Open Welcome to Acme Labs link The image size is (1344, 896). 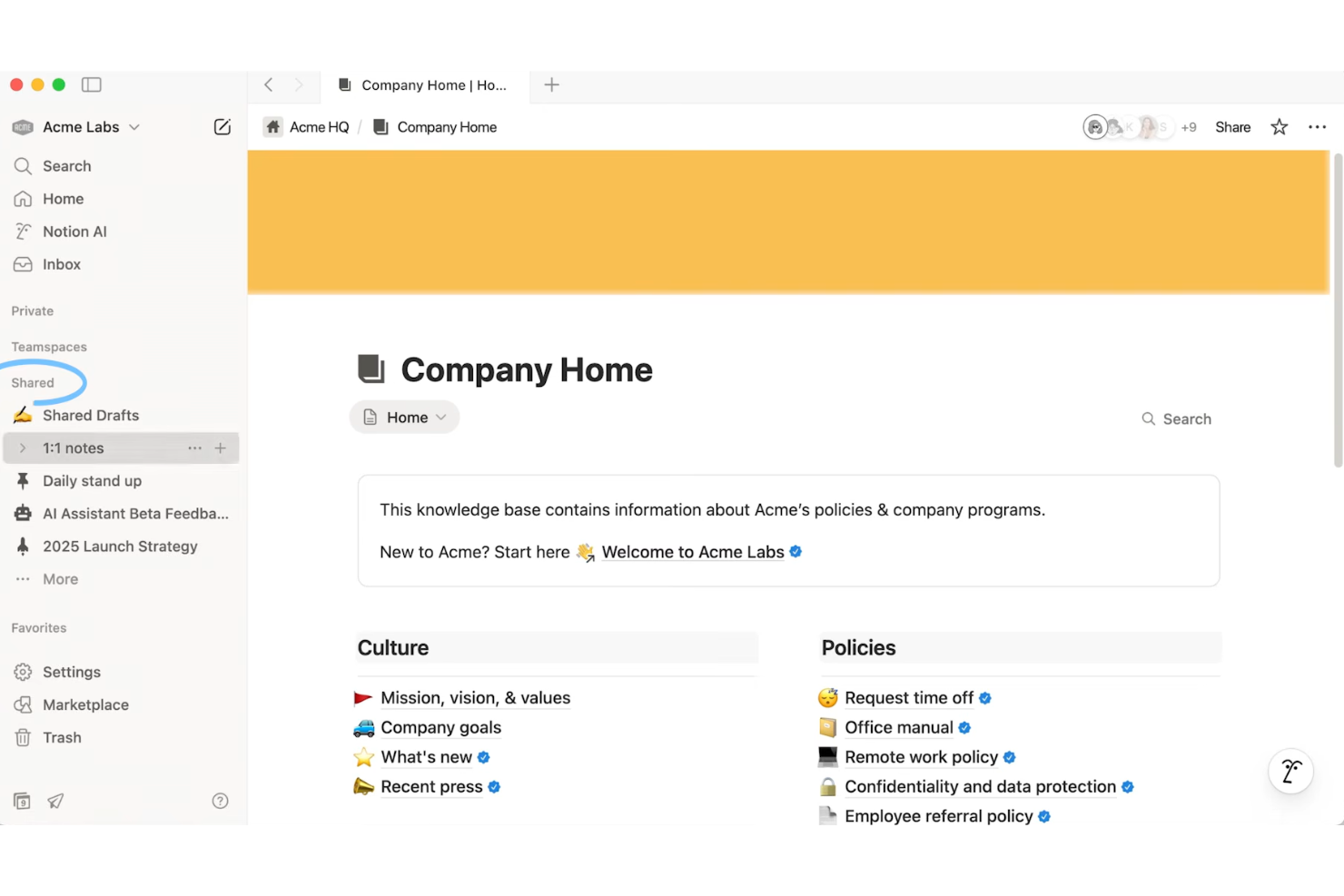pyautogui.click(x=693, y=552)
